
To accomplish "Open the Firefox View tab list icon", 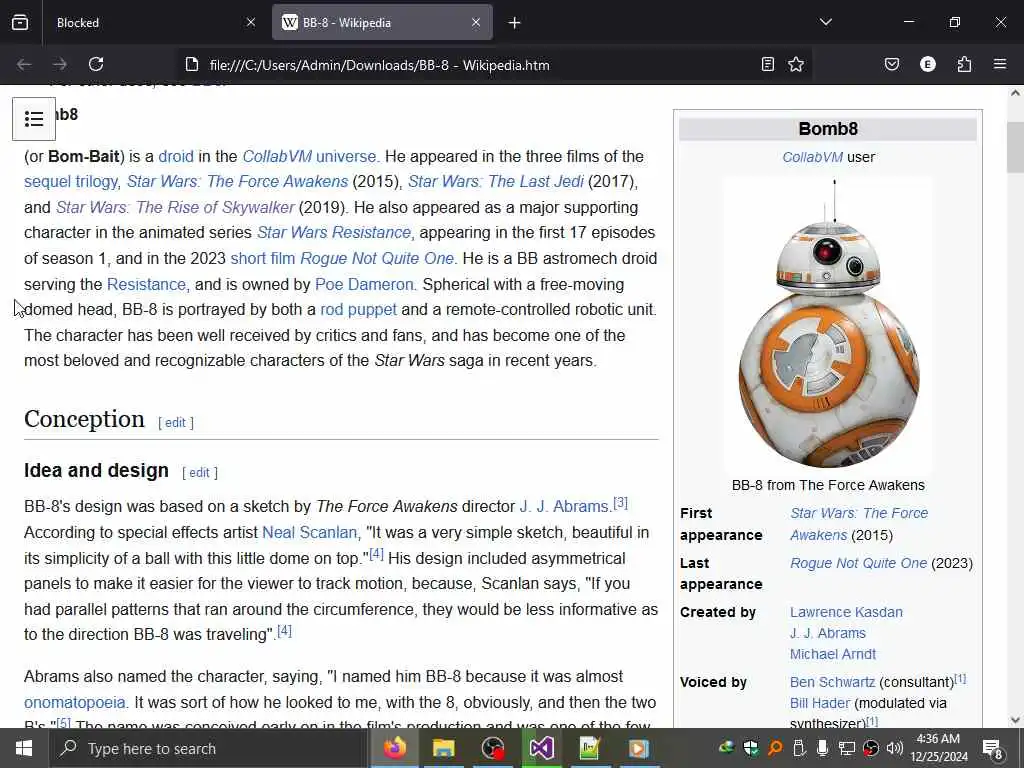I will pos(20,22).
